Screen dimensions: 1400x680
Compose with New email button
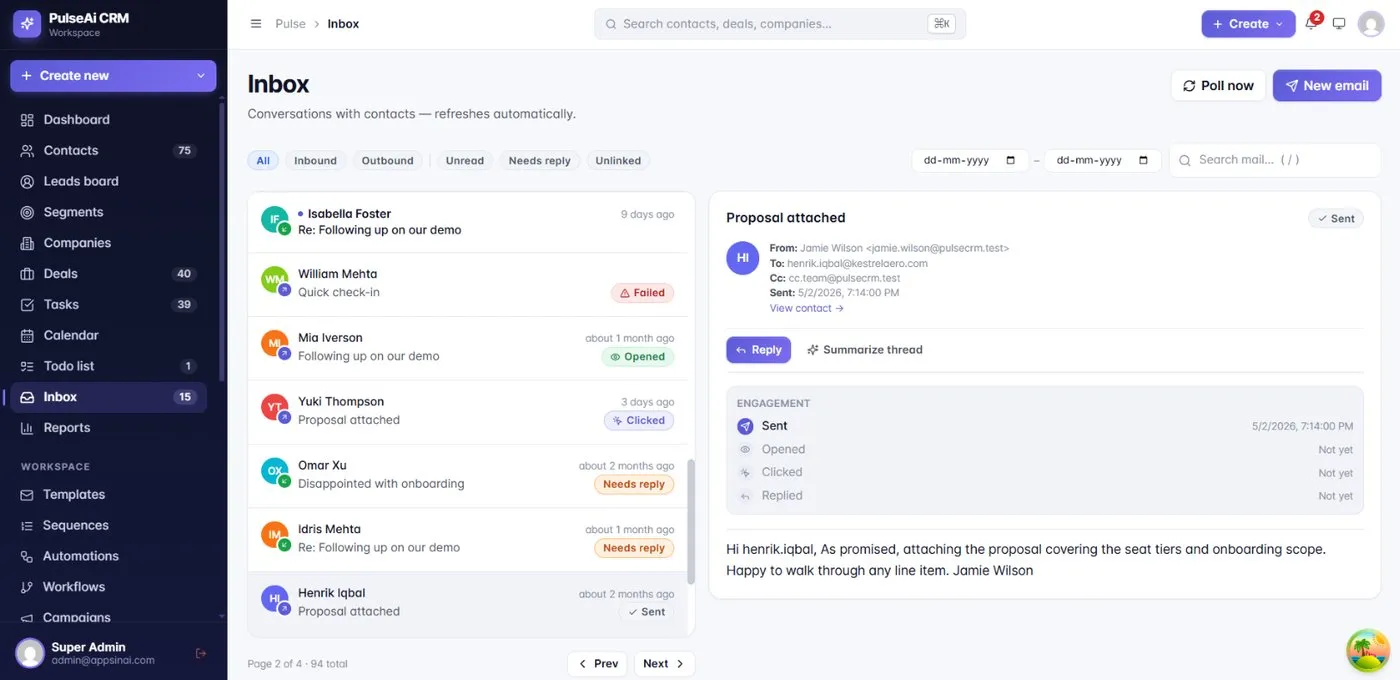pos(1327,86)
